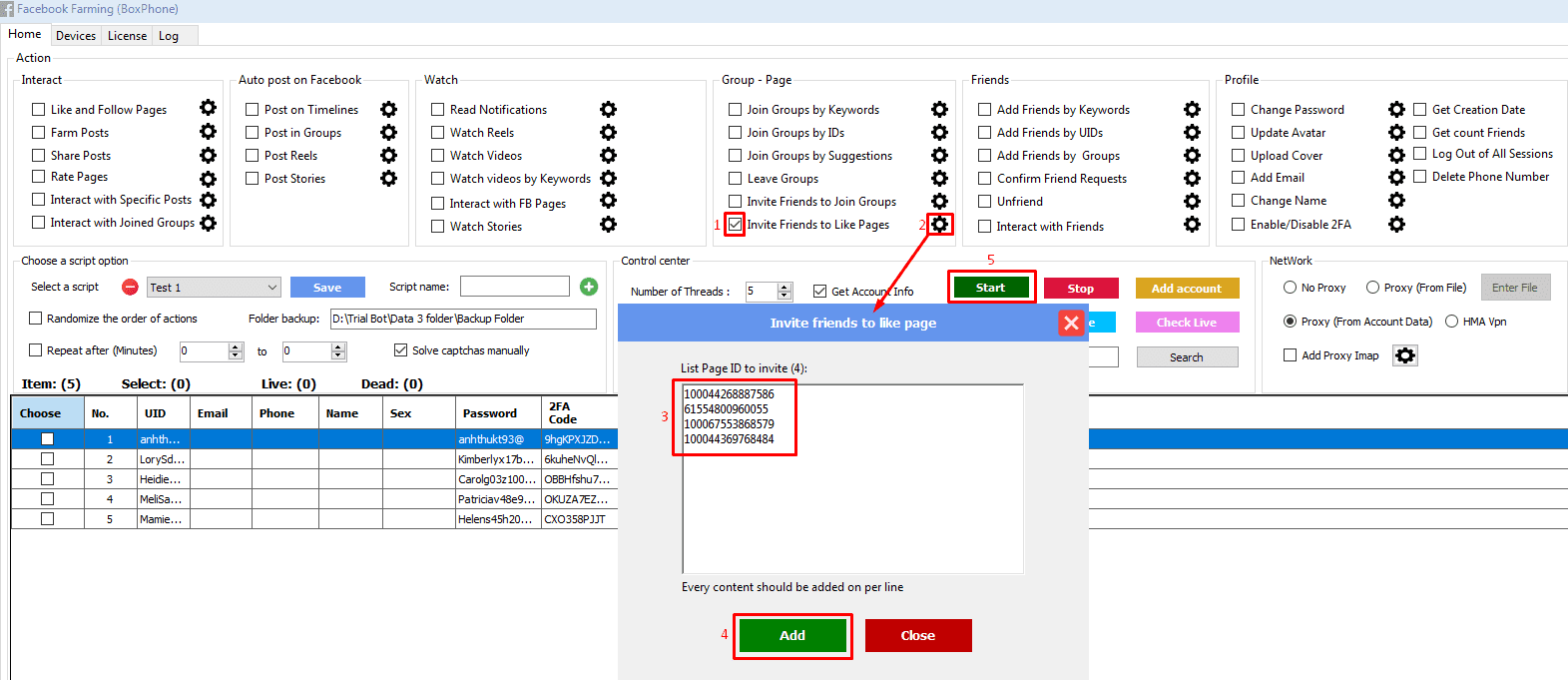Open Unfriend settings gear
The height and width of the screenshot is (680, 1568).
tap(1192, 201)
